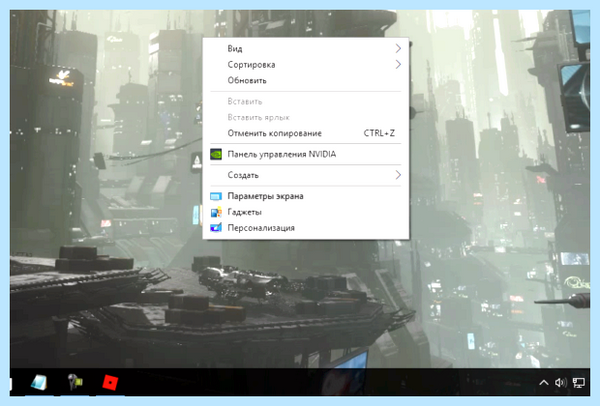Open Панель управления NVIDIA
Screen dimensions: 600x406
(x=305, y=154)
